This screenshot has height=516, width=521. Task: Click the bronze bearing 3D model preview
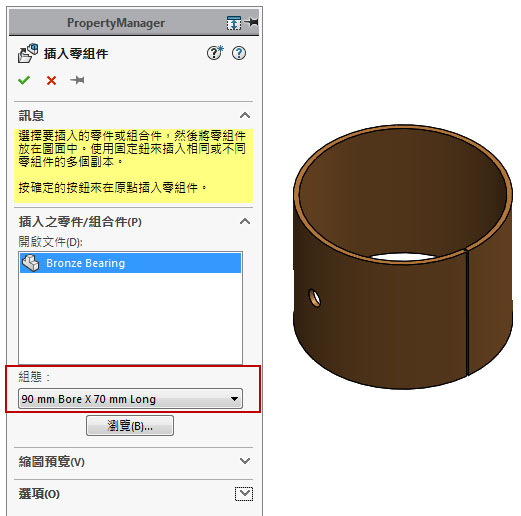[403, 257]
